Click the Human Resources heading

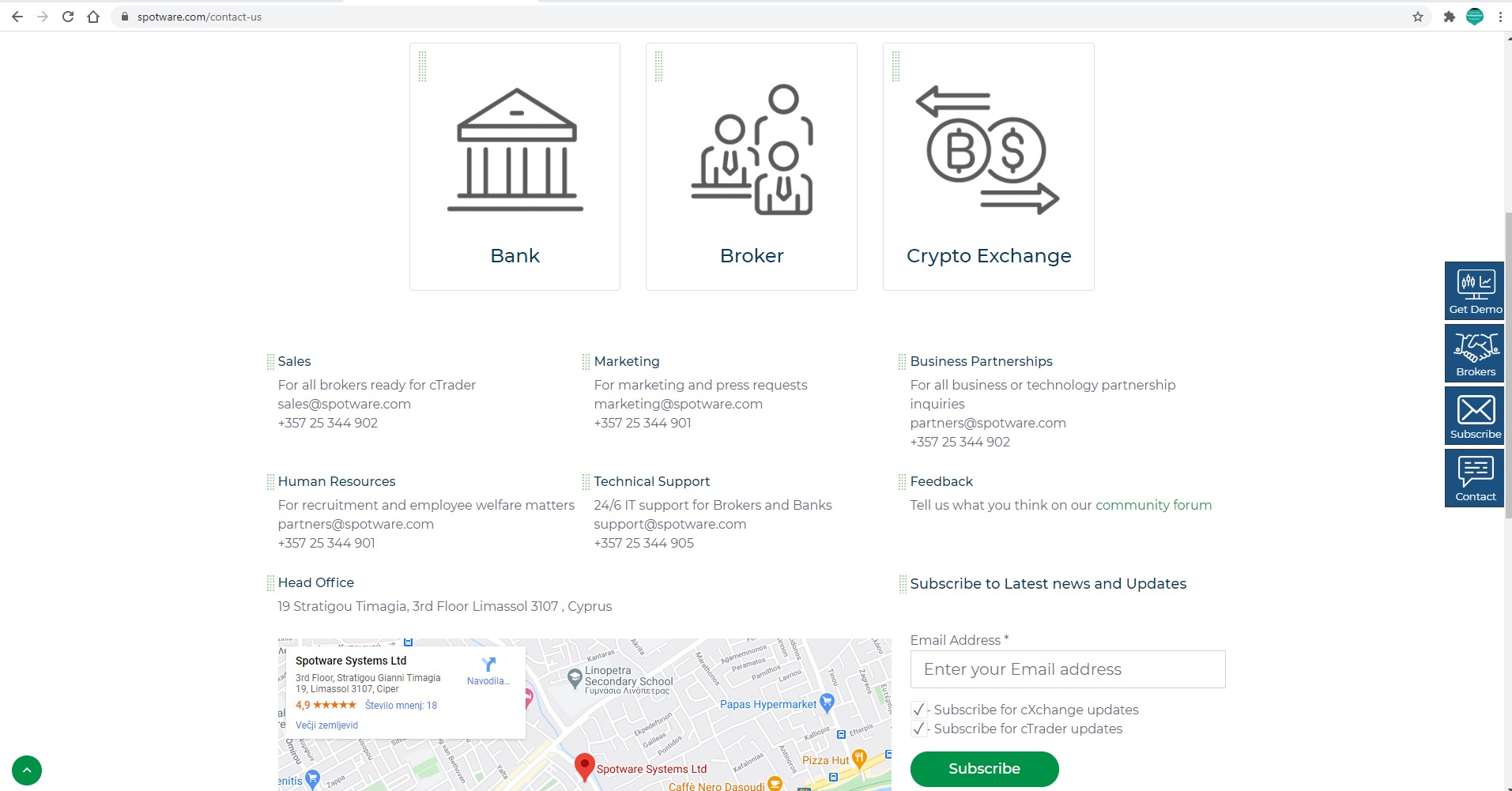(x=337, y=481)
